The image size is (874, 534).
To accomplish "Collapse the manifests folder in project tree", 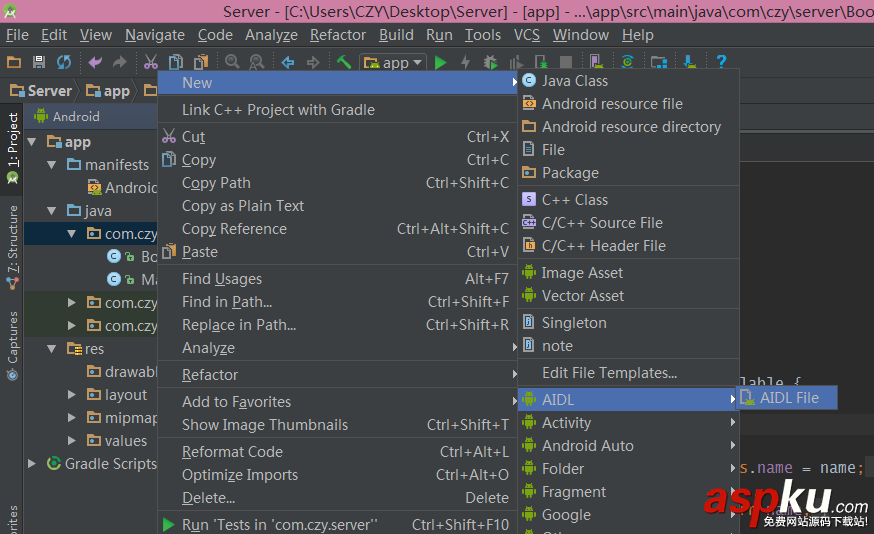I will 51,165.
